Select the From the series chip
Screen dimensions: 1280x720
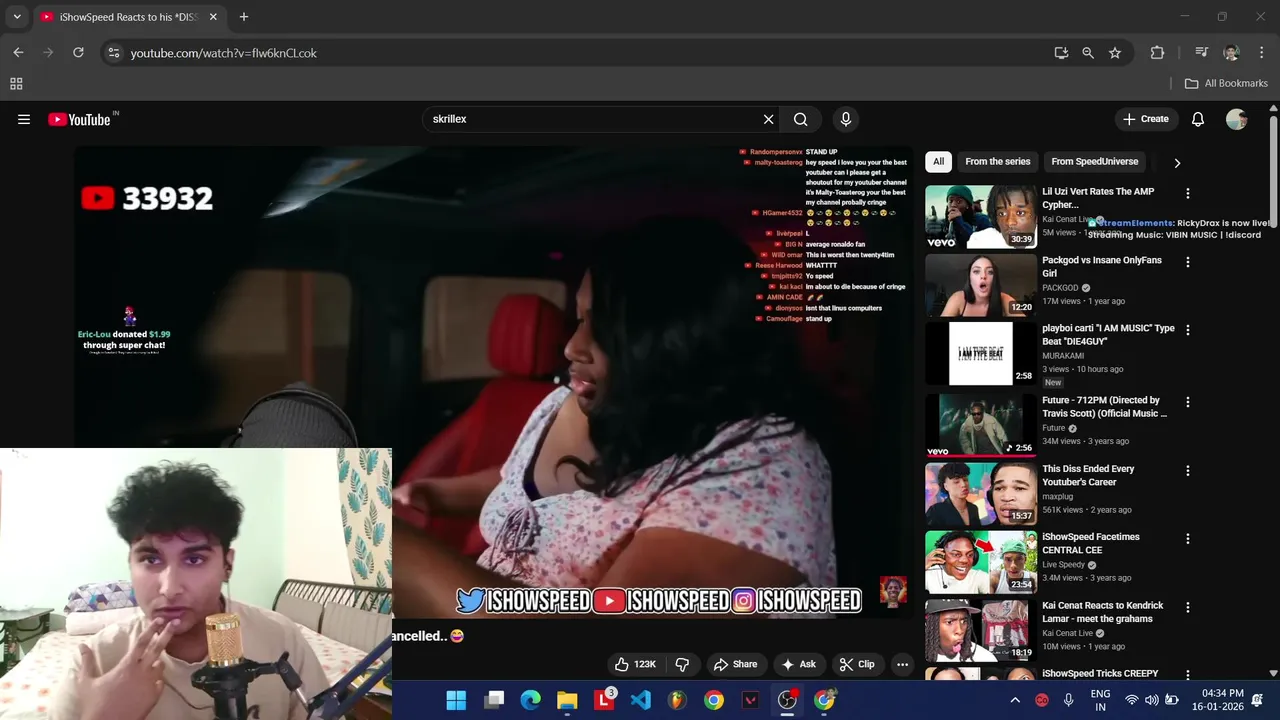[997, 161]
